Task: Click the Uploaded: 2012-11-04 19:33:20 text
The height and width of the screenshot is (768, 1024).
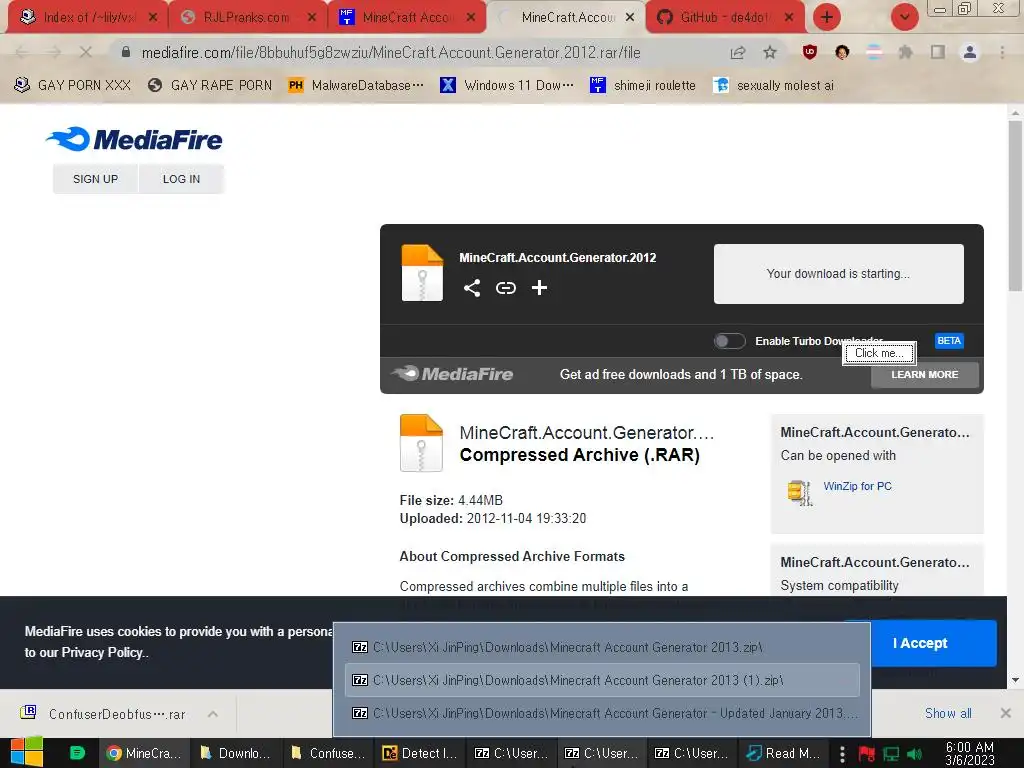Action: click(493, 519)
